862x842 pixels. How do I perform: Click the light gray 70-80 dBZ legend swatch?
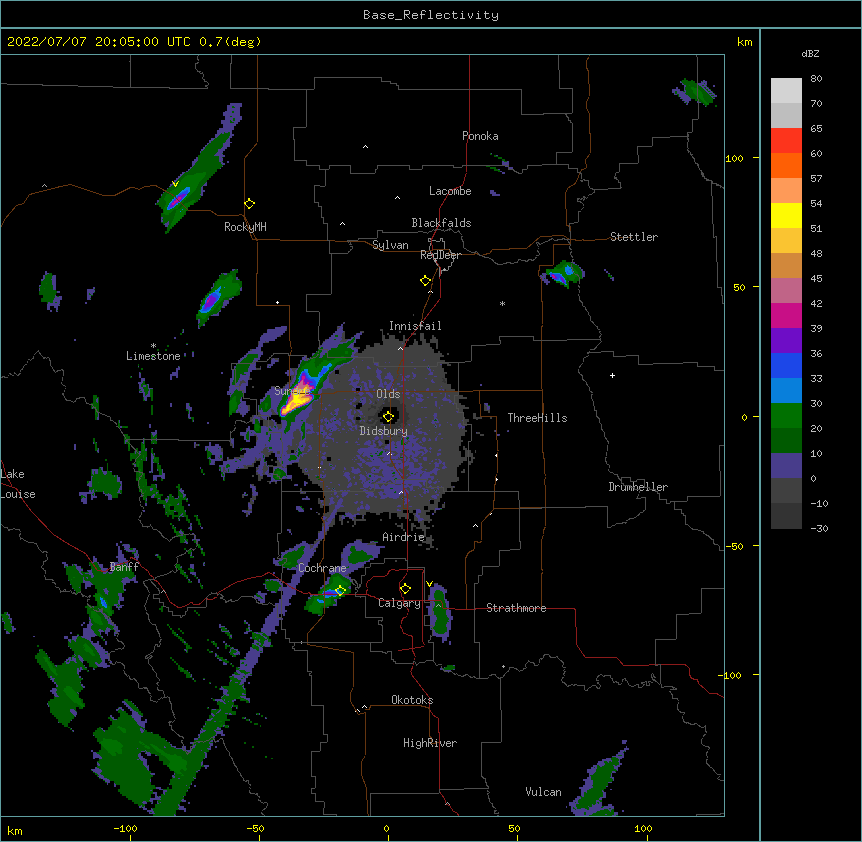pyautogui.click(x=786, y=91)
